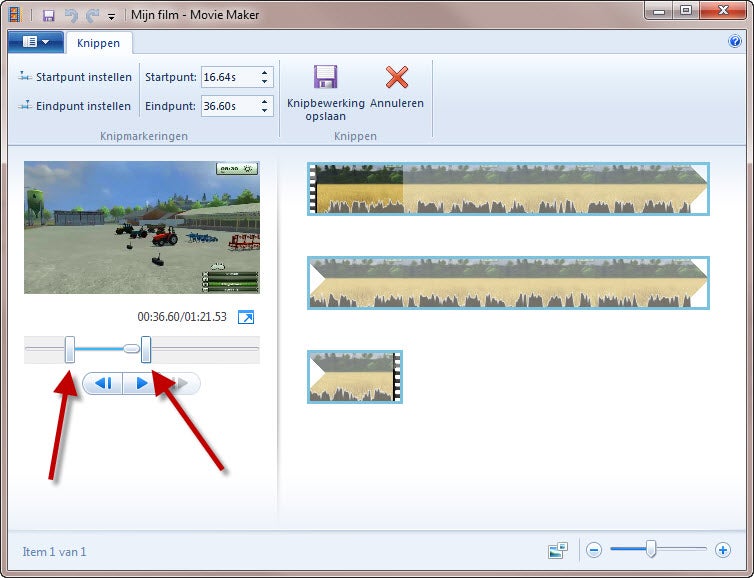Open the Movie Maker application menu button
The image size is (754, 578).
36,42
